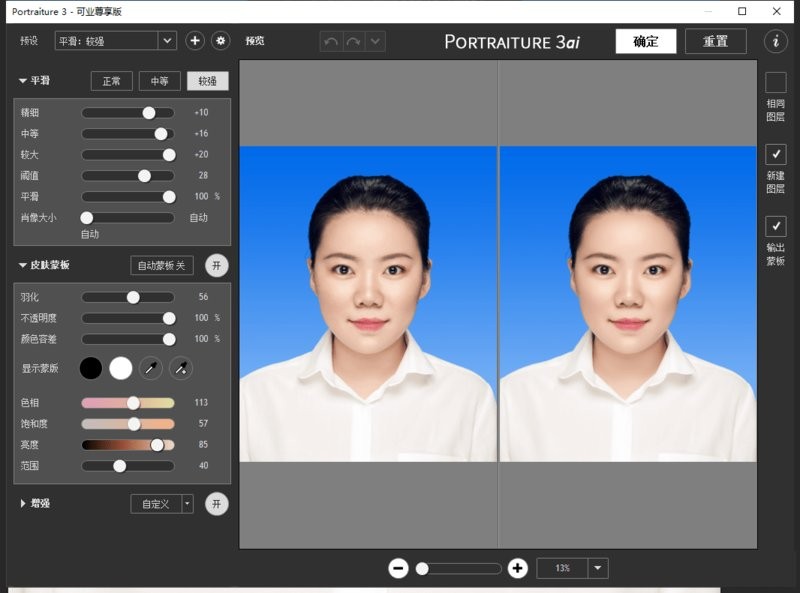Select the 正常 smoothing preset
800x593 pixels.
(x=111, y=81)
